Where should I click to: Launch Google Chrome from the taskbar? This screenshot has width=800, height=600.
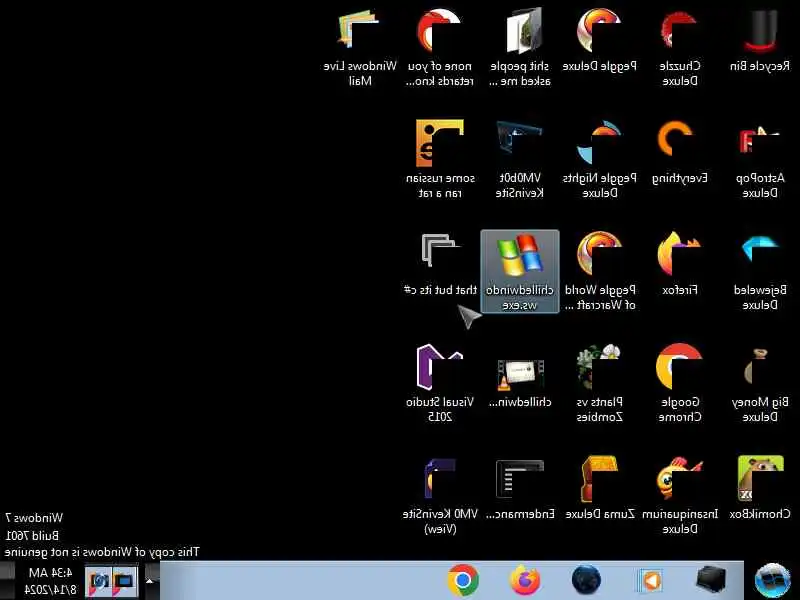(x=463, y=581)
